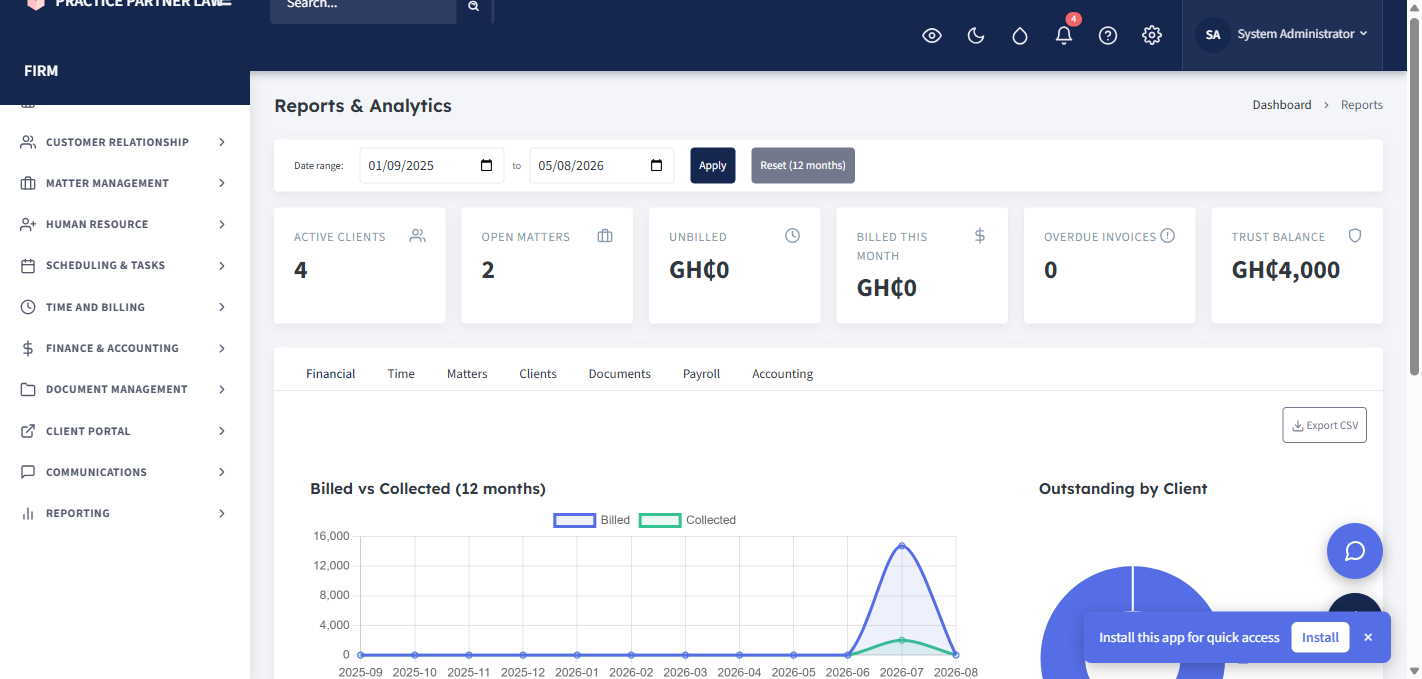1422x679 pixels.
Task: Open settings gear icon
Action: (x=1152, y=36)
